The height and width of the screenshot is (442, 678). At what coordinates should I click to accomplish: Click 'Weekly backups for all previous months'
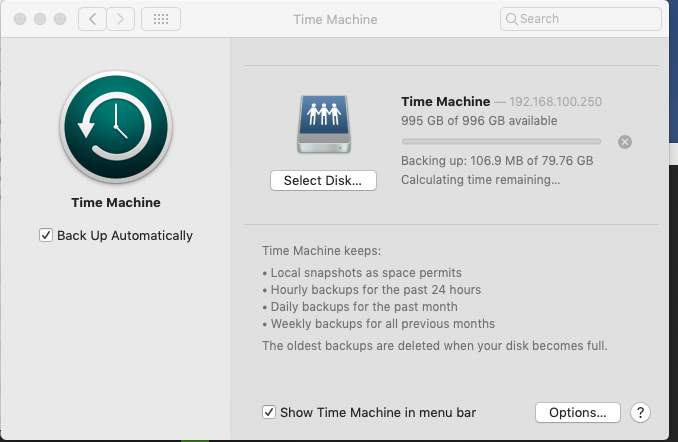(383, 324)
